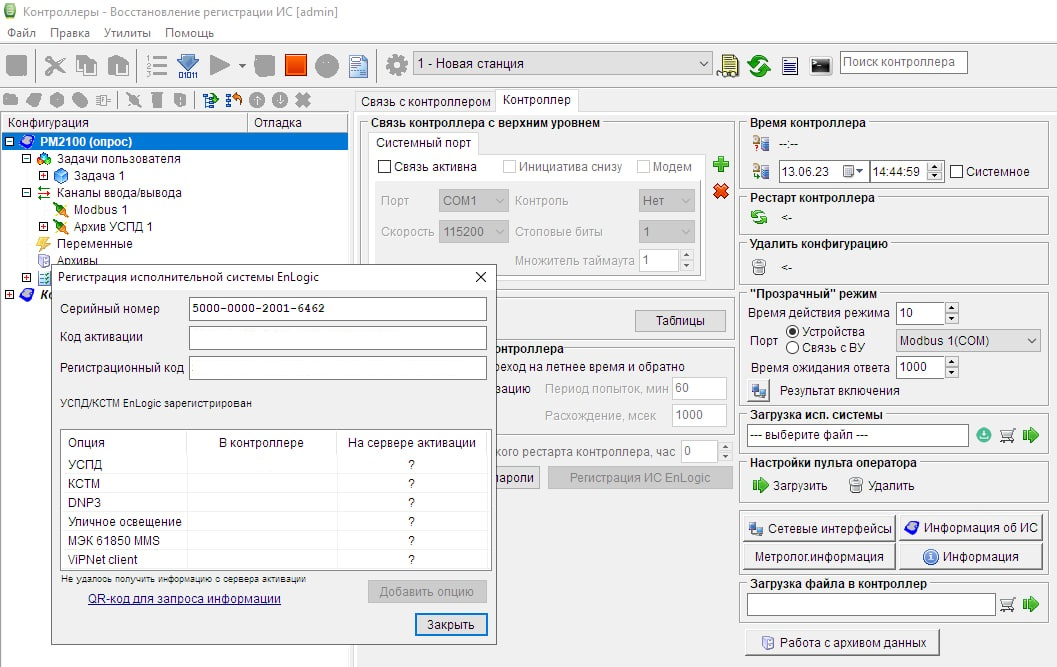Click the green refresh arrows toolbar icon

[759, 65]
